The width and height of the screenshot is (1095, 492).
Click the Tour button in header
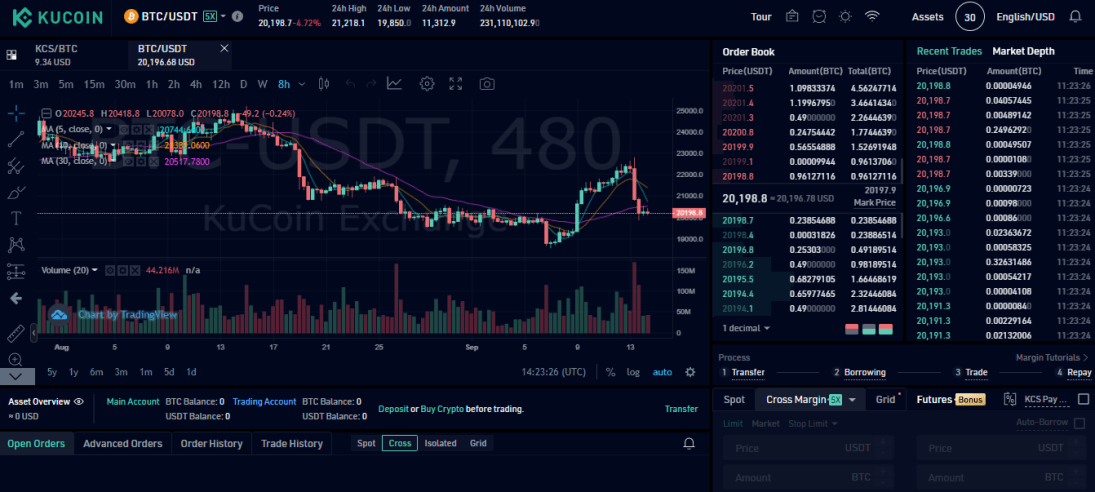761,17
